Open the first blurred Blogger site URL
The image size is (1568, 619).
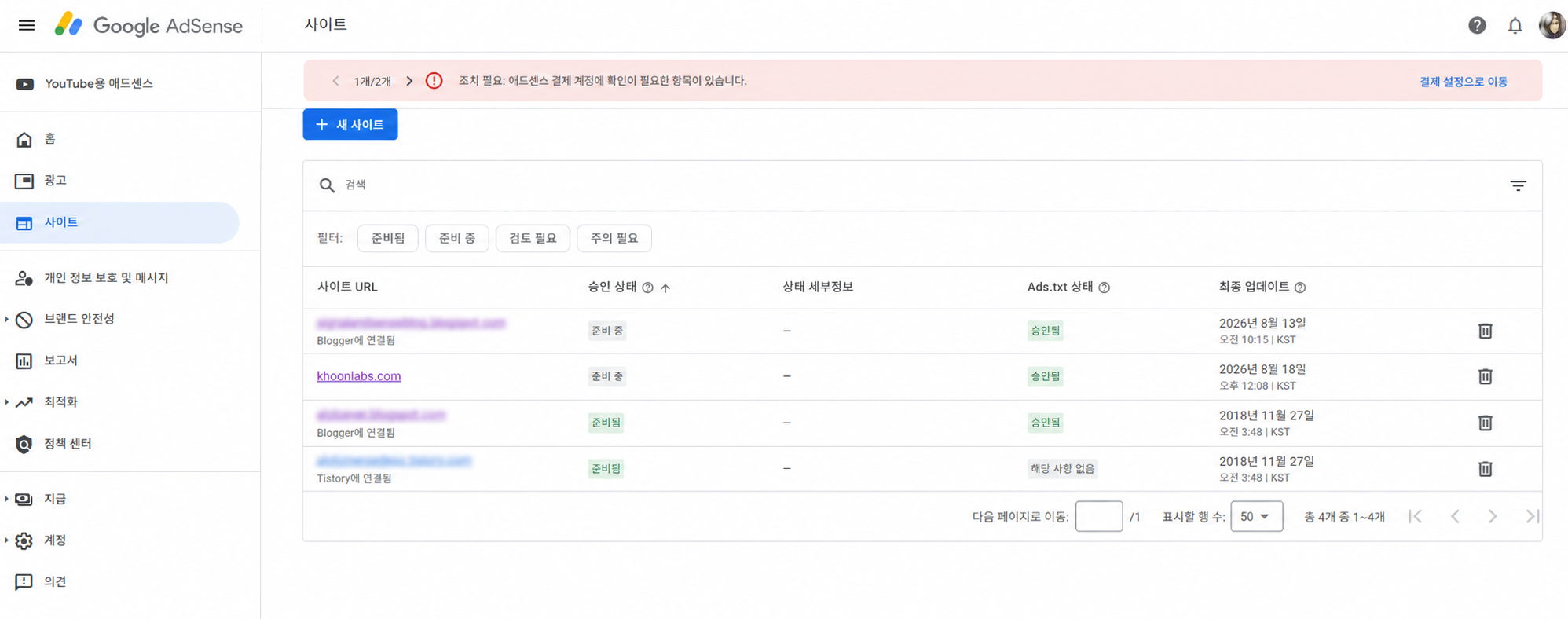pyautogui.click(x=411, y=323)
